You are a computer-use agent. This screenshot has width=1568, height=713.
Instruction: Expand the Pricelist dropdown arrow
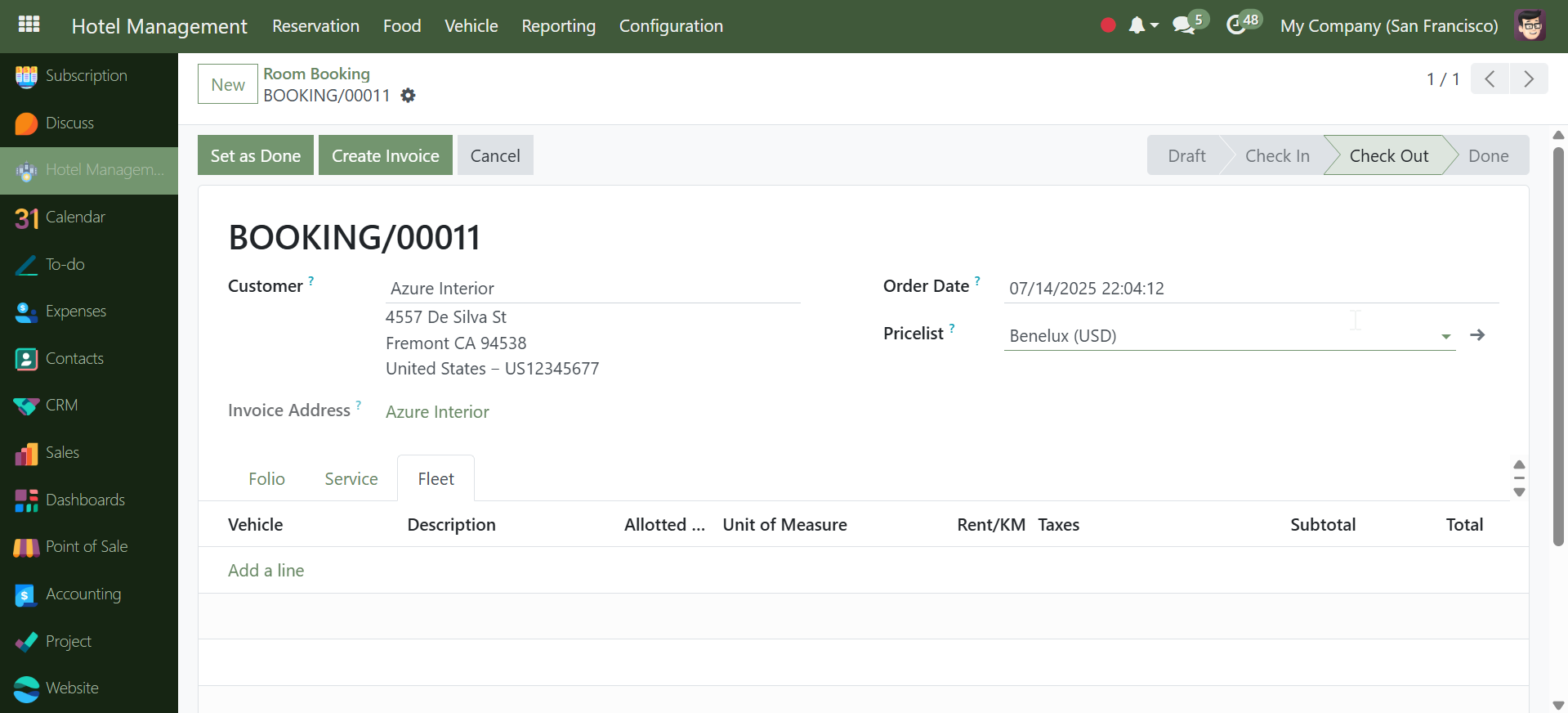1445,336
